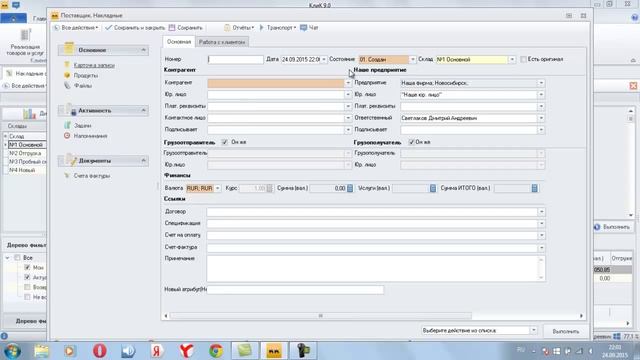The width and height of the screenshot is (640, 360).
Task: Click the "Новый атрибут" input field
Action: pos(295,290)
